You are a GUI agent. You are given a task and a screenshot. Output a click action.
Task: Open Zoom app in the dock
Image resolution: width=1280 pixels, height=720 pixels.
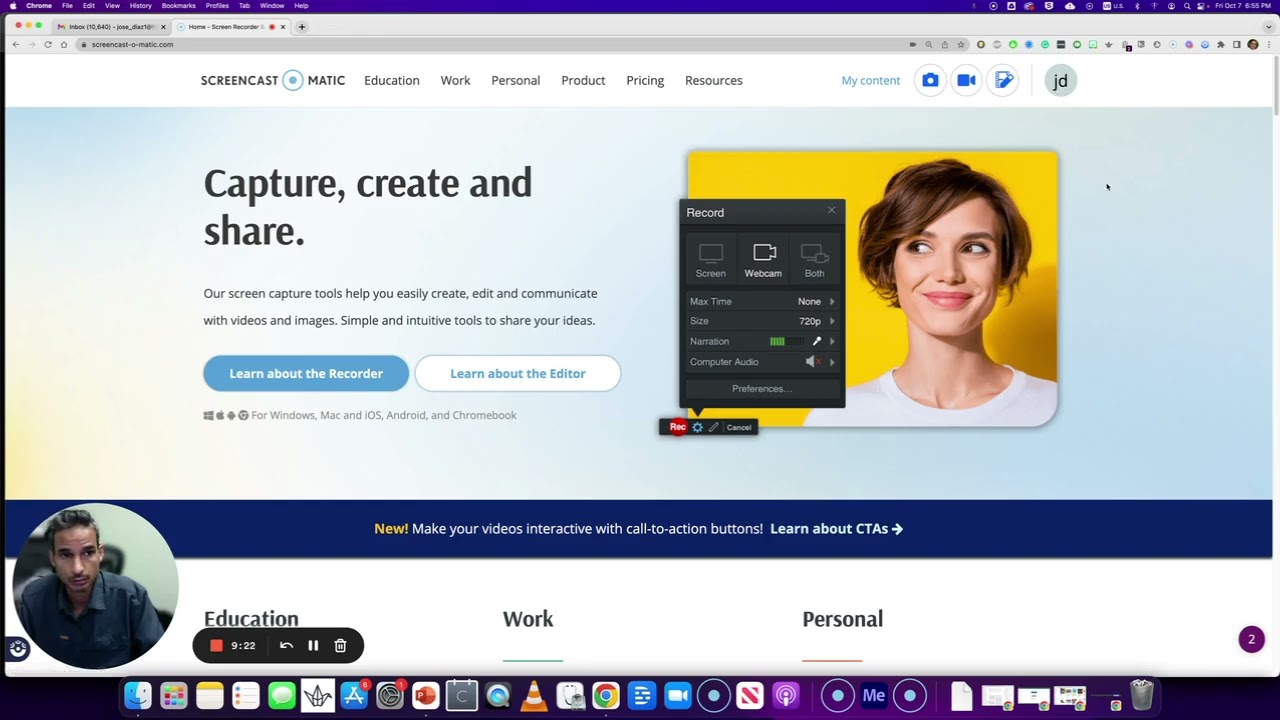(x=678, y=695)
